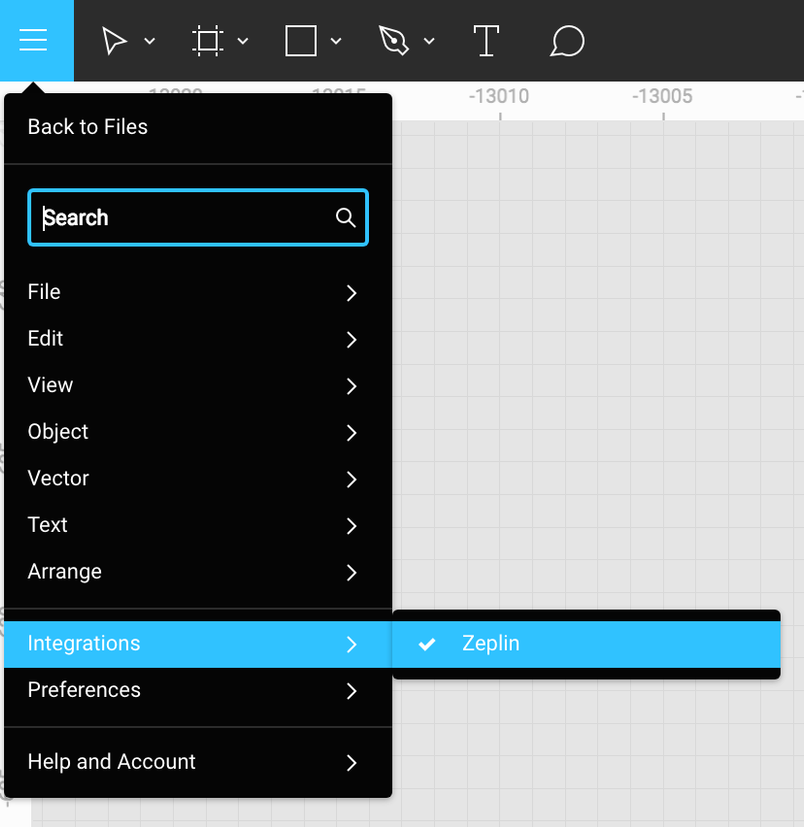Select the Comment tool
The height and width of the screenshot is (827, 804).
[567, 41]
